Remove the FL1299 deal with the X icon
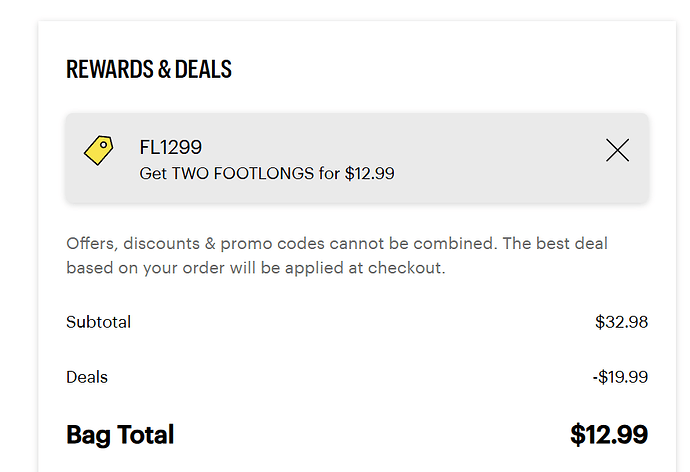 pos(618,151)
